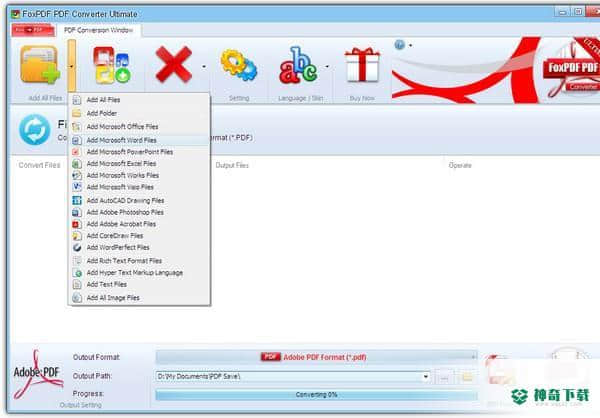
Task: Click the blue refresh convert icon
Action: click(35, 130)
